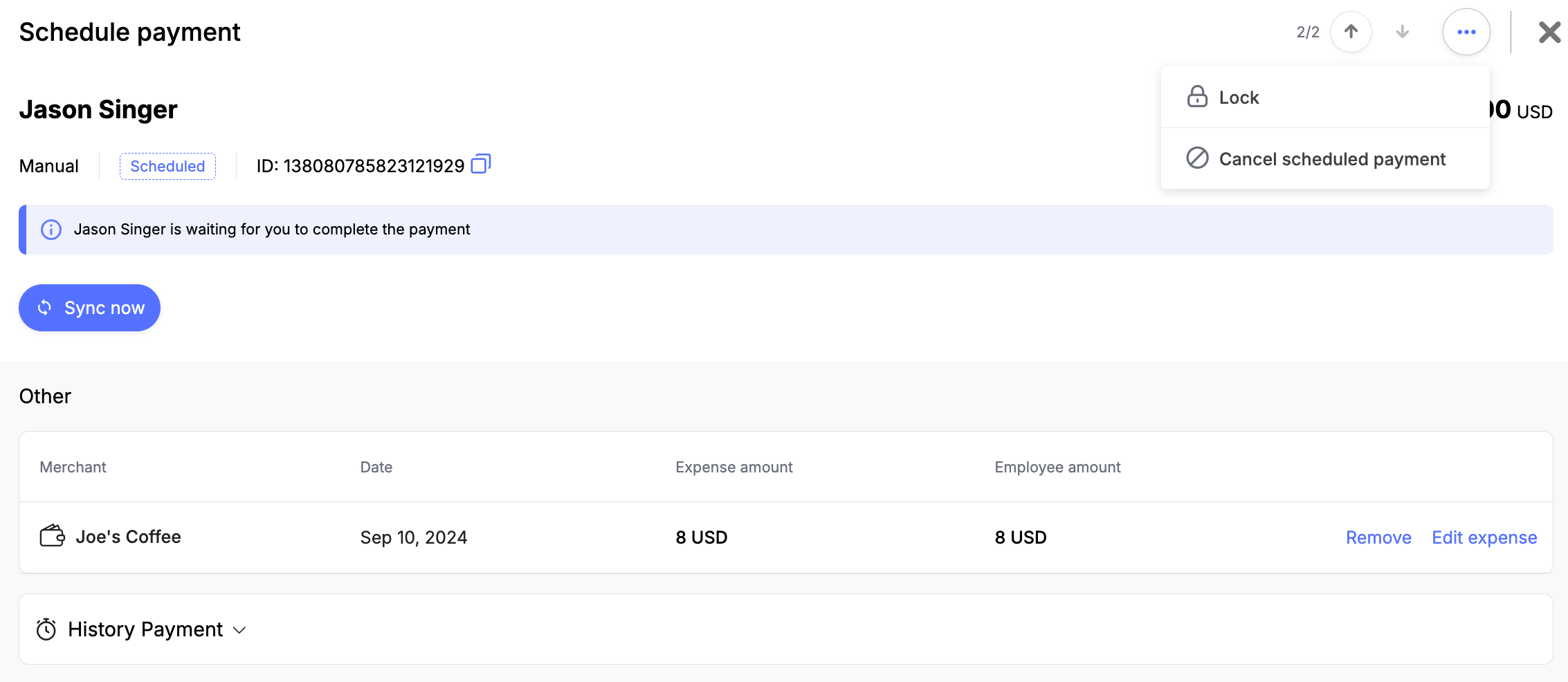
Task: Select Lock from the options menu
Action: coord(1239,98)
